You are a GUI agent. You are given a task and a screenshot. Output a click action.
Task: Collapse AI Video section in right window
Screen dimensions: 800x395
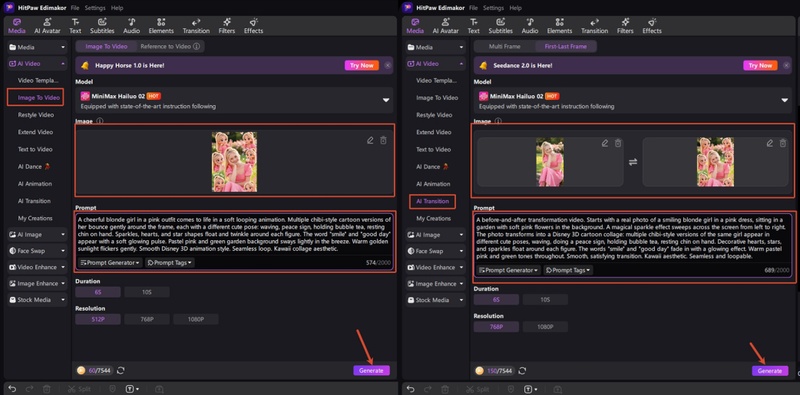coord(436,64)
